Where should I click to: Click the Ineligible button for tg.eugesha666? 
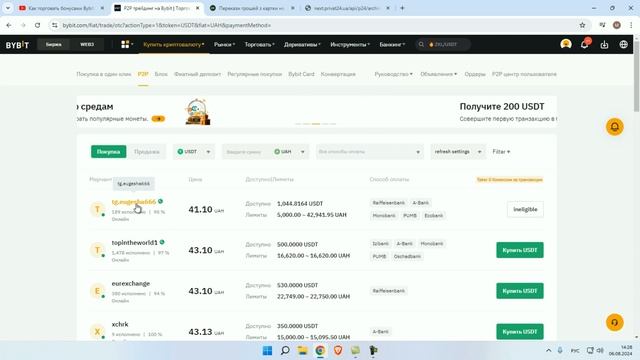click(525, 209)
